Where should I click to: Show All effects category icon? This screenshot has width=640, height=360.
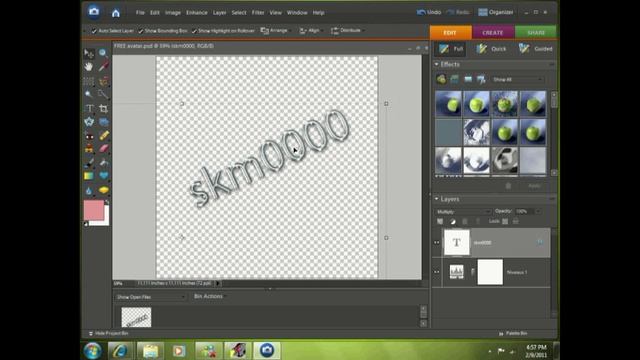pos(481,79)
